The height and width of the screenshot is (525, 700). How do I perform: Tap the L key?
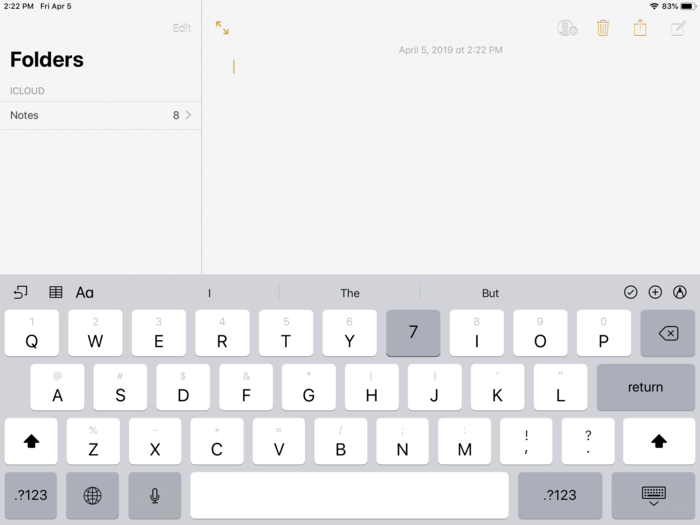(x=560, y=387)
